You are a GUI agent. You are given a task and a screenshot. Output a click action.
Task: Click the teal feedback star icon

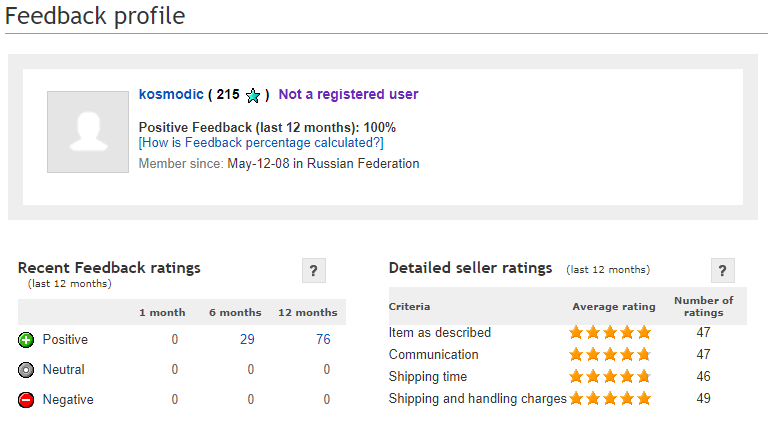[253, 95]
